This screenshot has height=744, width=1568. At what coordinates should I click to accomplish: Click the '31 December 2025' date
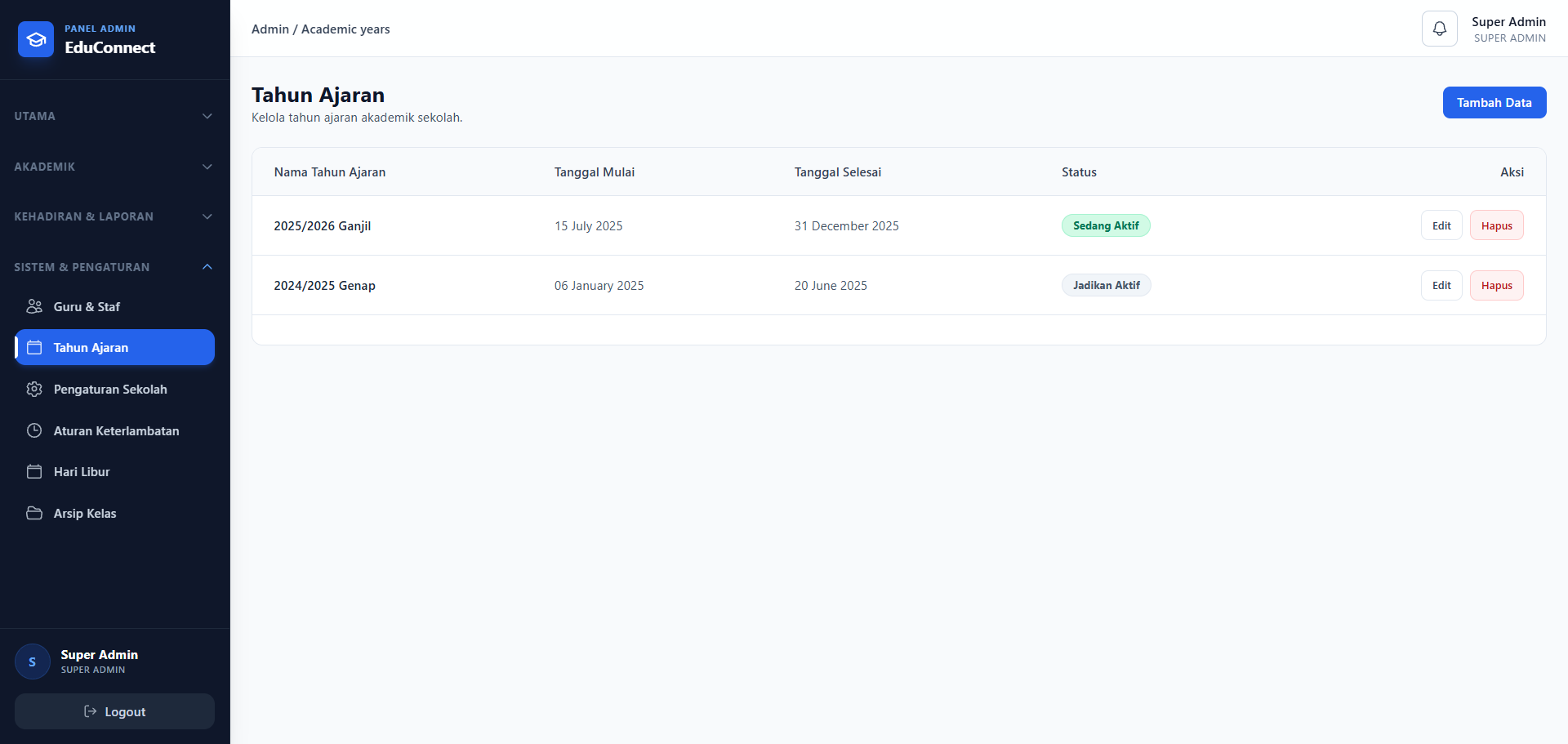tap(846, 226)
